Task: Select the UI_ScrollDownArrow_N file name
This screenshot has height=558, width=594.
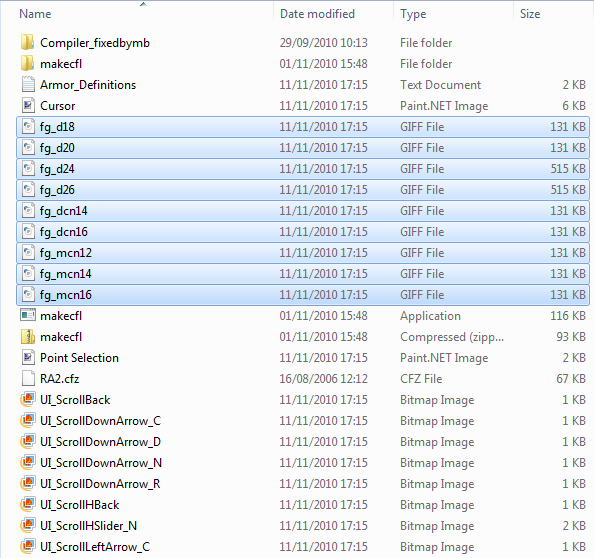Action: coord(101,463)
